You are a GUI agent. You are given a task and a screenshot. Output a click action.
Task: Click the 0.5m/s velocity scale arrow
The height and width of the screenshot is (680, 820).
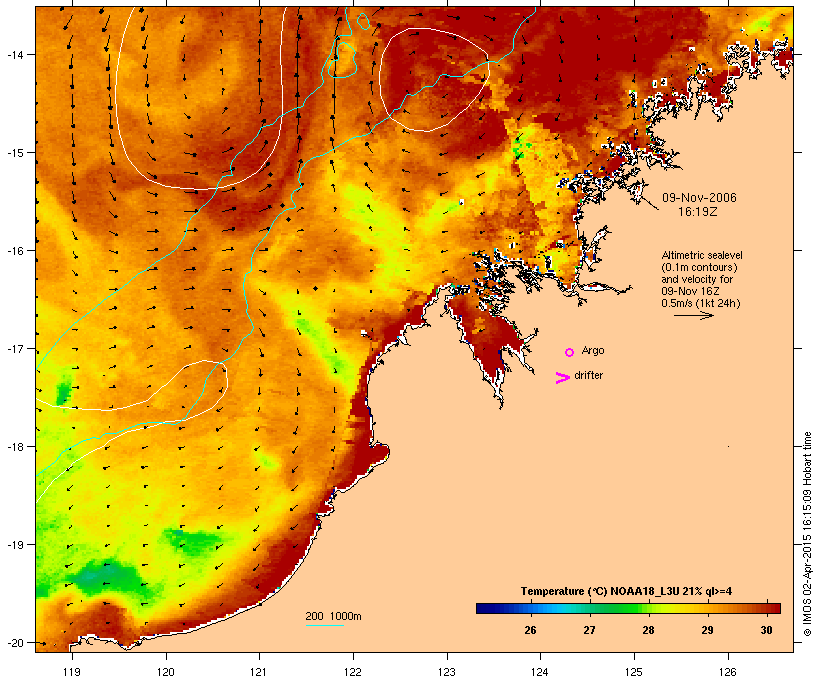click(693, 315)
